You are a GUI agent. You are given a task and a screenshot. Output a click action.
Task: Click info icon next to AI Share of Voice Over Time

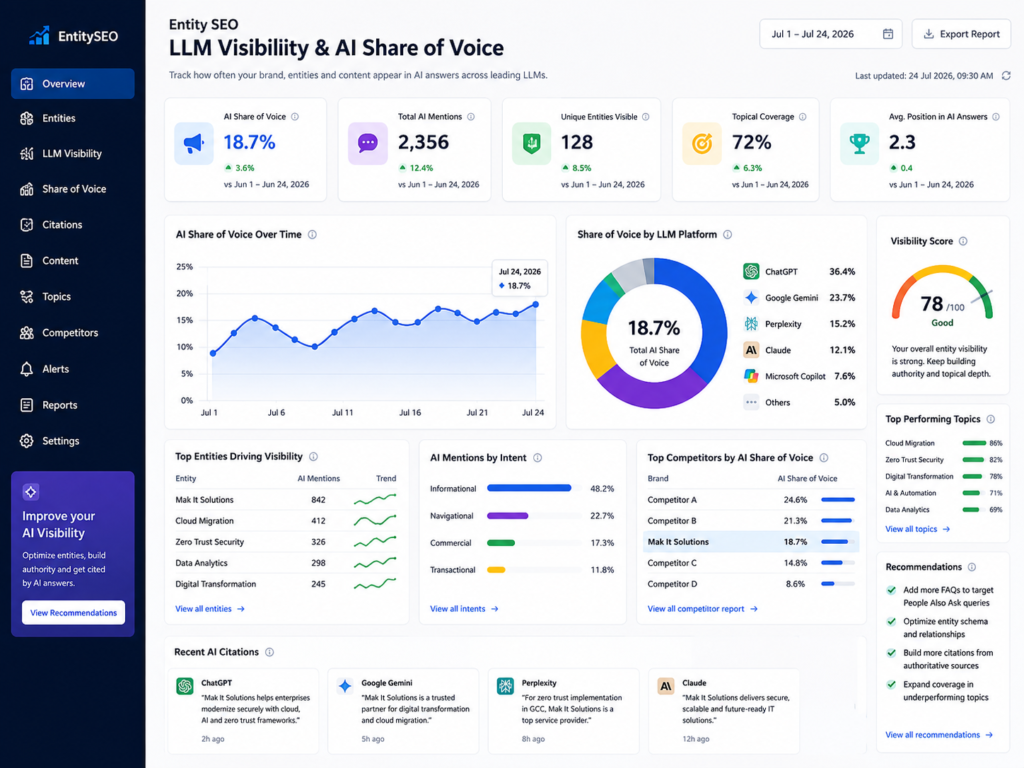point(312,234)
